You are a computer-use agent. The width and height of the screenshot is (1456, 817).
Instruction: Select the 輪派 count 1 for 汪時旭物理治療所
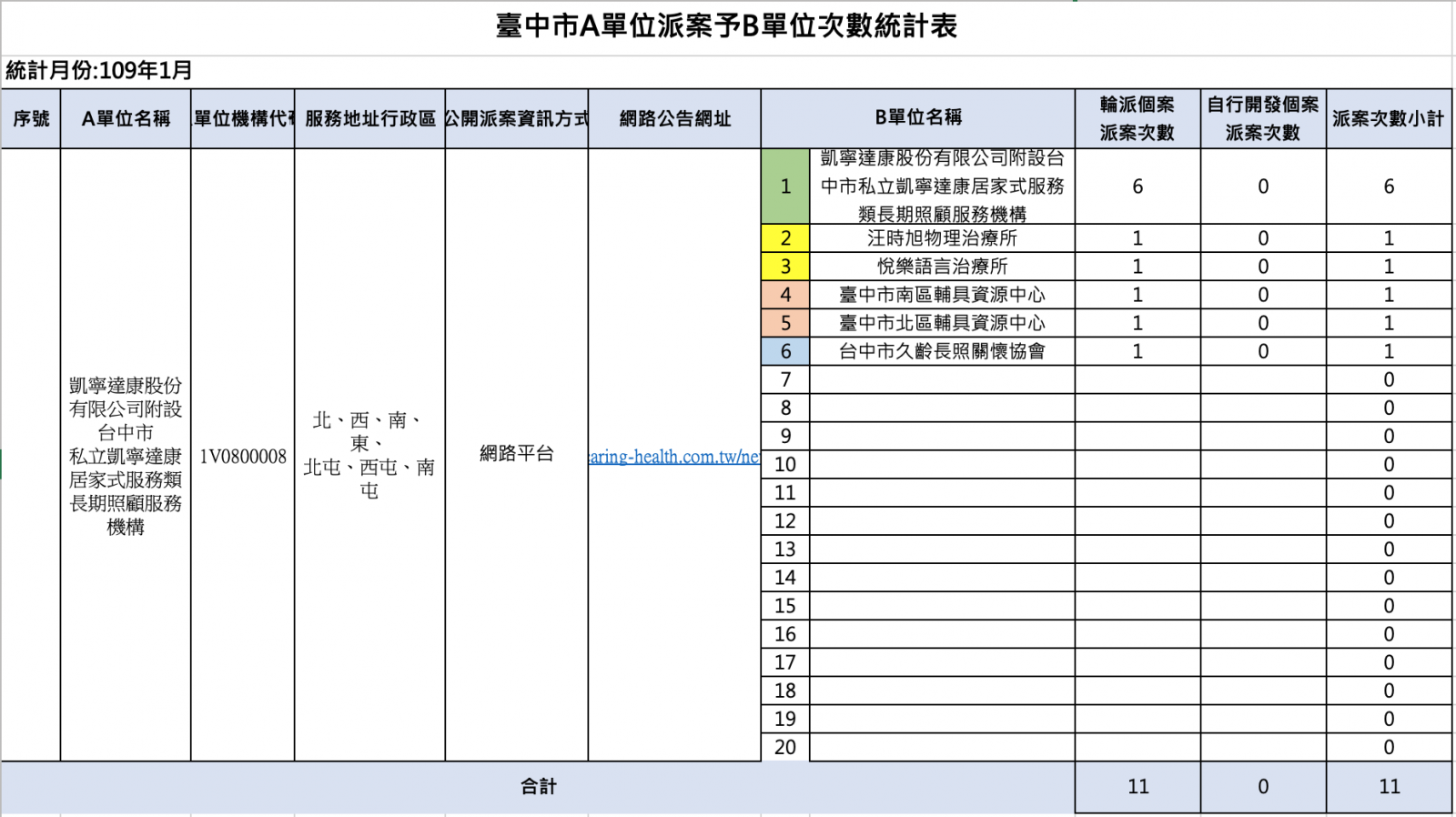point(1137,238)
